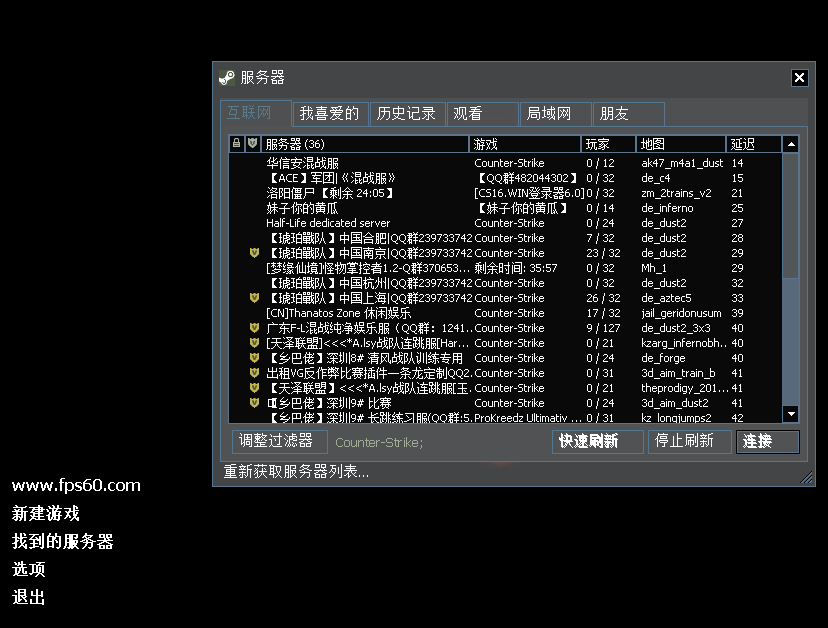This screenshot has width=828, height=628.
Task: Click the scrollbar up arrow
Action: (791, 144)
